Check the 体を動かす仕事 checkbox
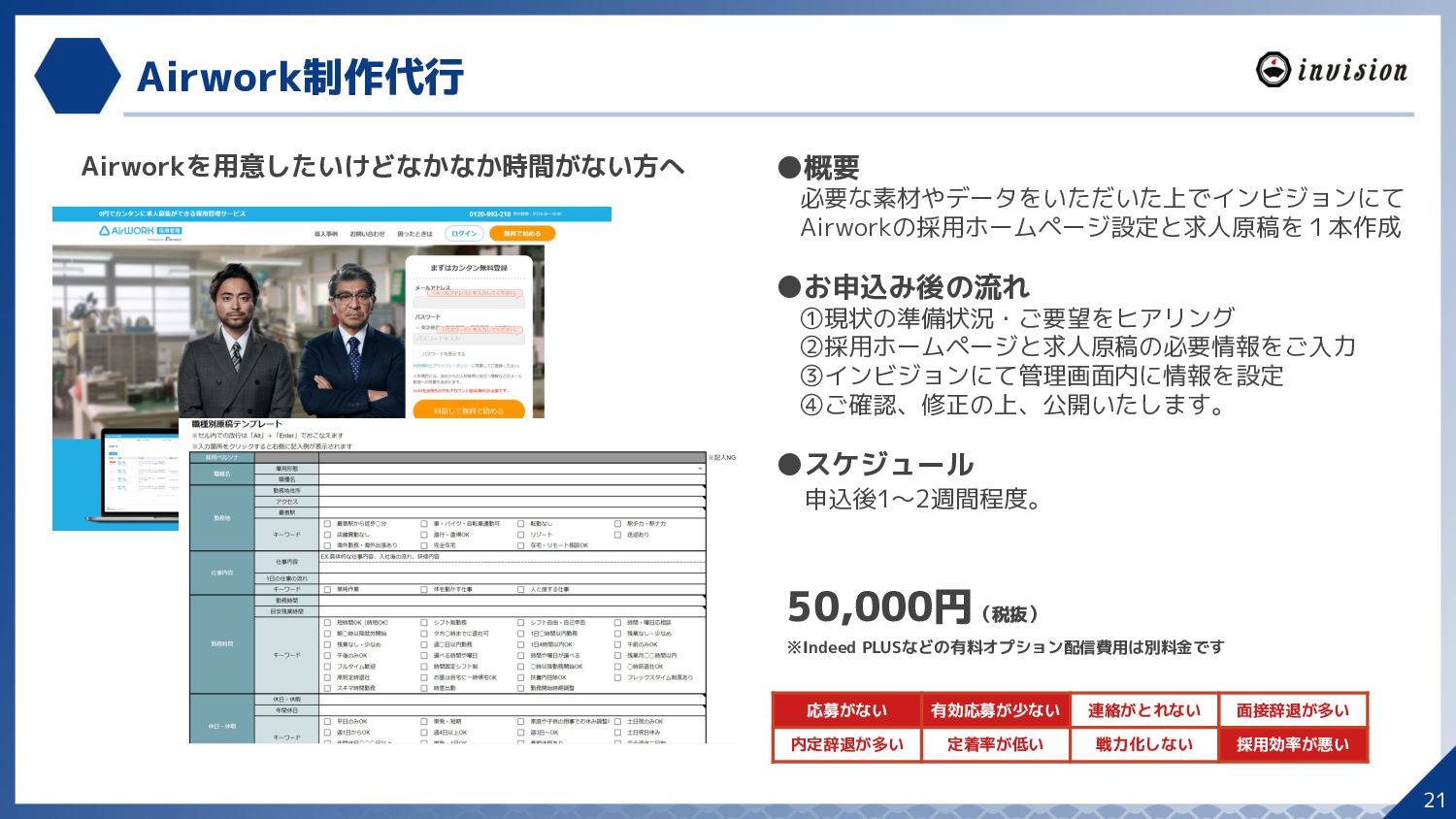 coord(424,589)
